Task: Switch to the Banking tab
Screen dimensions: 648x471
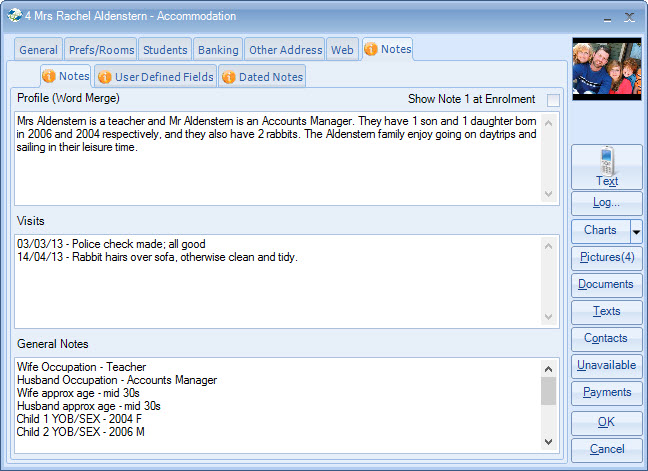Action: [x=217, y=49]
